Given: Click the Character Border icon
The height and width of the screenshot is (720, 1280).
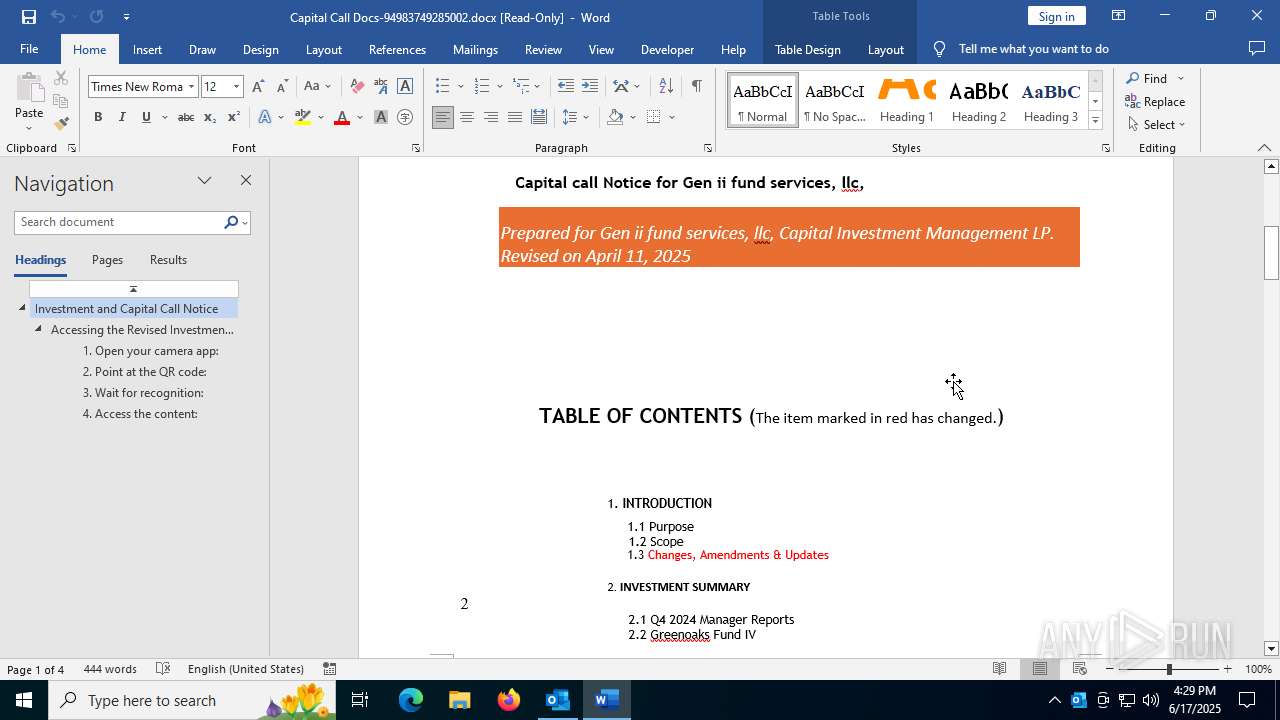Looking at the screenshot, I should click(405, 86).
